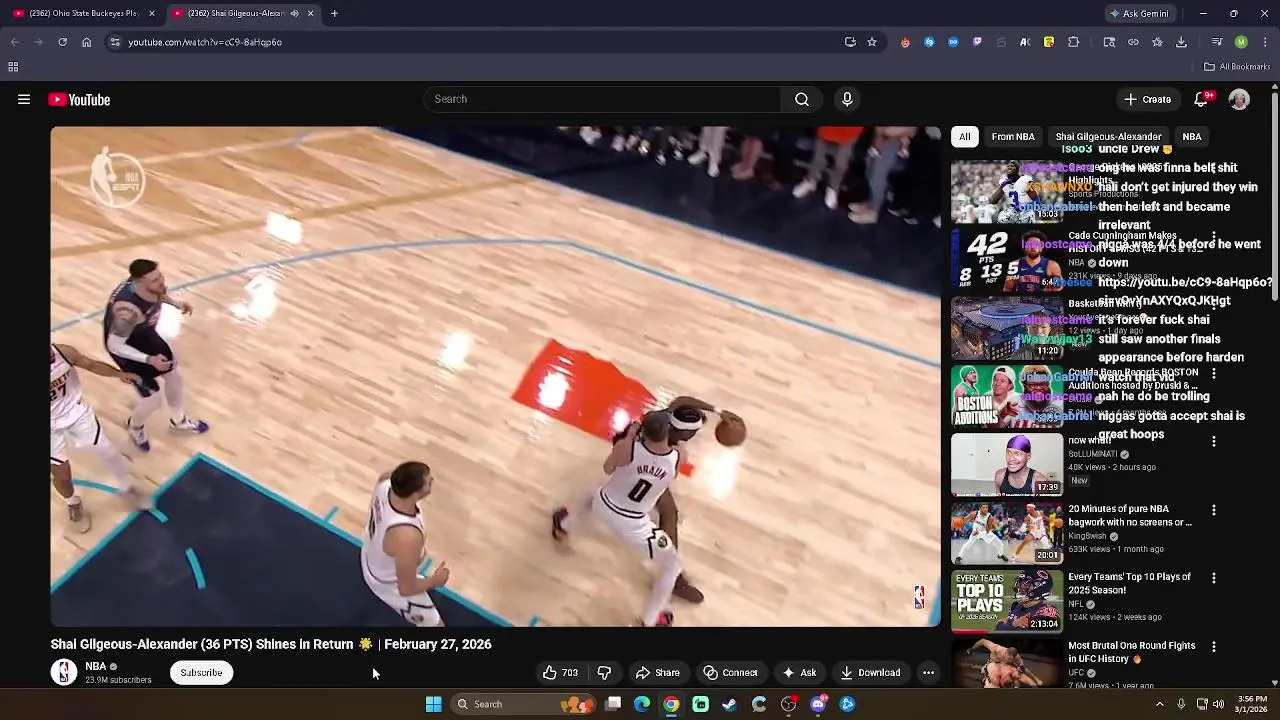
Task: Click the NBA channel avatar
Action: click(x=64, y=672)
